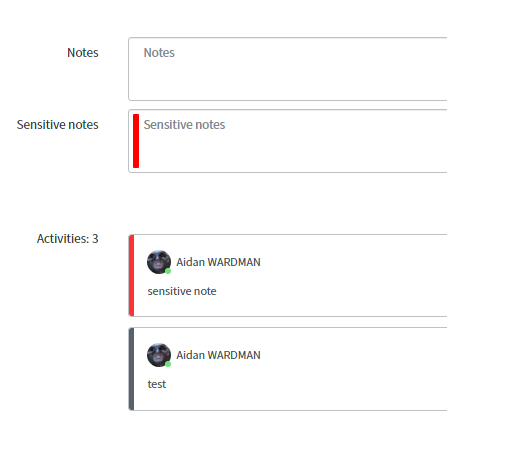Screen dimensions: 509x454
Task: Open Aidan WARDMAN's avatar on the test activity
Action: click(159, 355)
